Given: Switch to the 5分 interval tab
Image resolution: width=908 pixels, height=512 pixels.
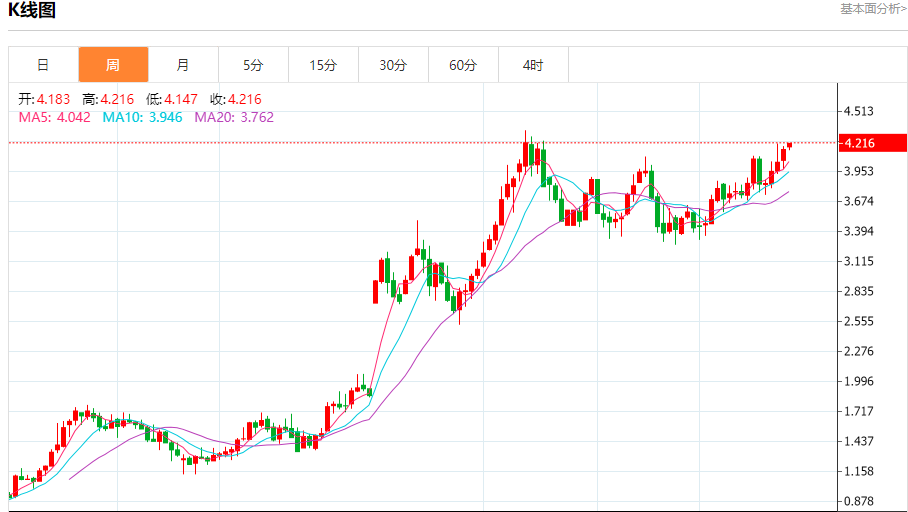Looking at the screenshot, I should point(253,65).
